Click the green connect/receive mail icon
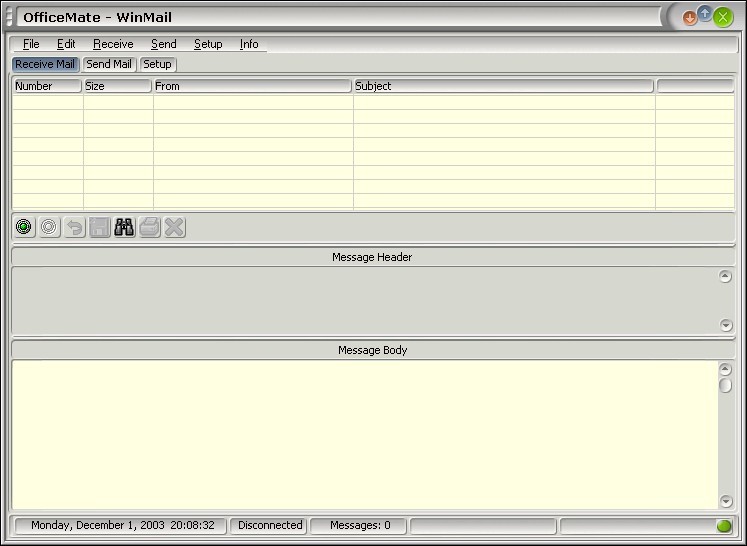Viewport: 747px width, 546px height. (x=24, y=227)
